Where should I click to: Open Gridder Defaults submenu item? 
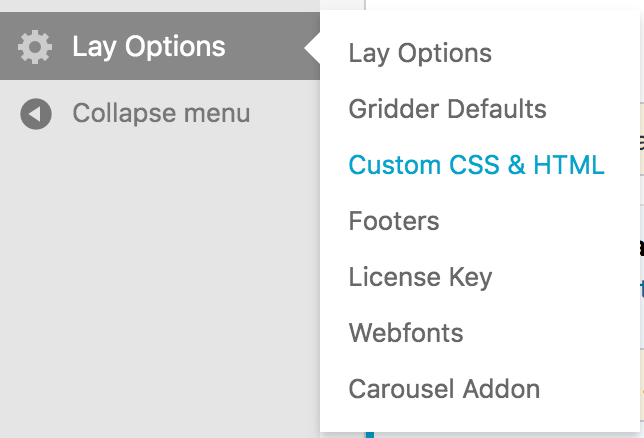point(447,109)
